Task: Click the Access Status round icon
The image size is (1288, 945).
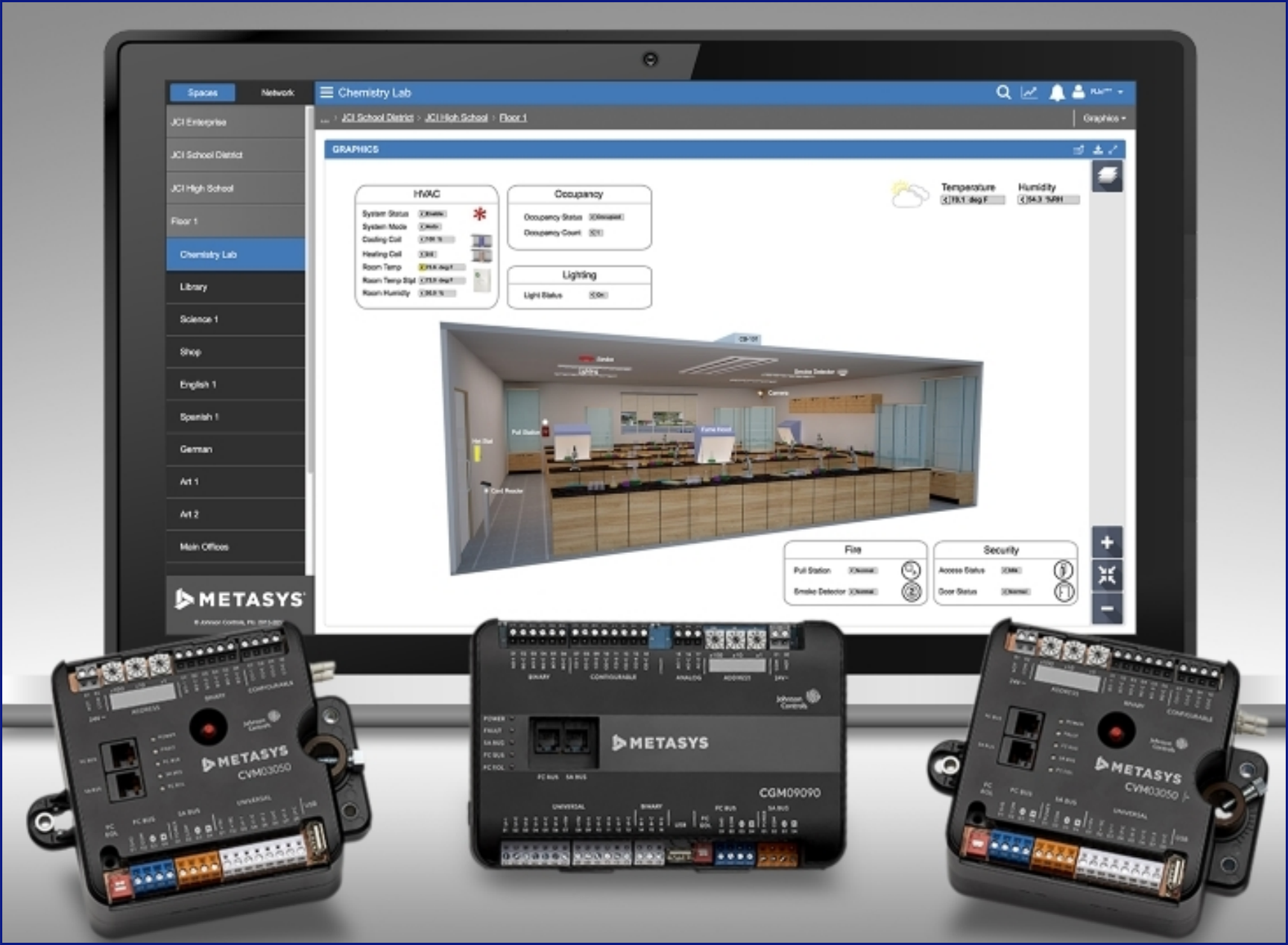Action: point(1064,570)
